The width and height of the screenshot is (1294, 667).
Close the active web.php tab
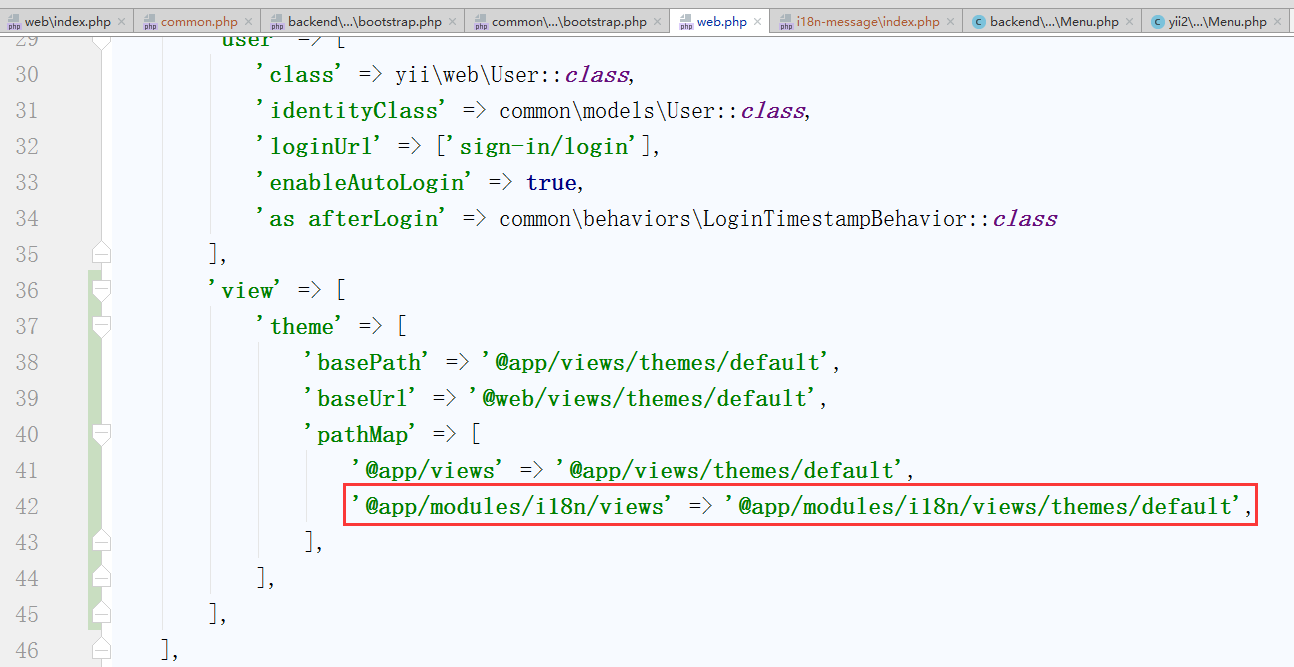pyautogui.click(x=758, y=21)
